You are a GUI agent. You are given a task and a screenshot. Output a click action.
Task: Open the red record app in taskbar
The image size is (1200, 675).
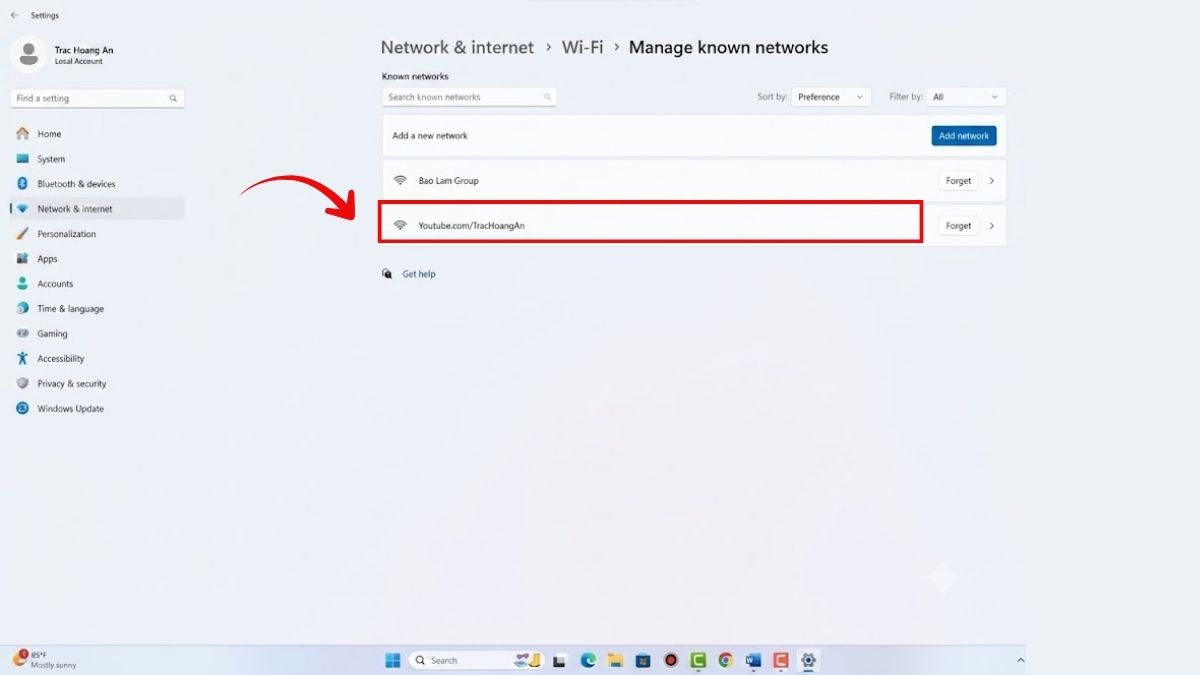click(671, 660)
